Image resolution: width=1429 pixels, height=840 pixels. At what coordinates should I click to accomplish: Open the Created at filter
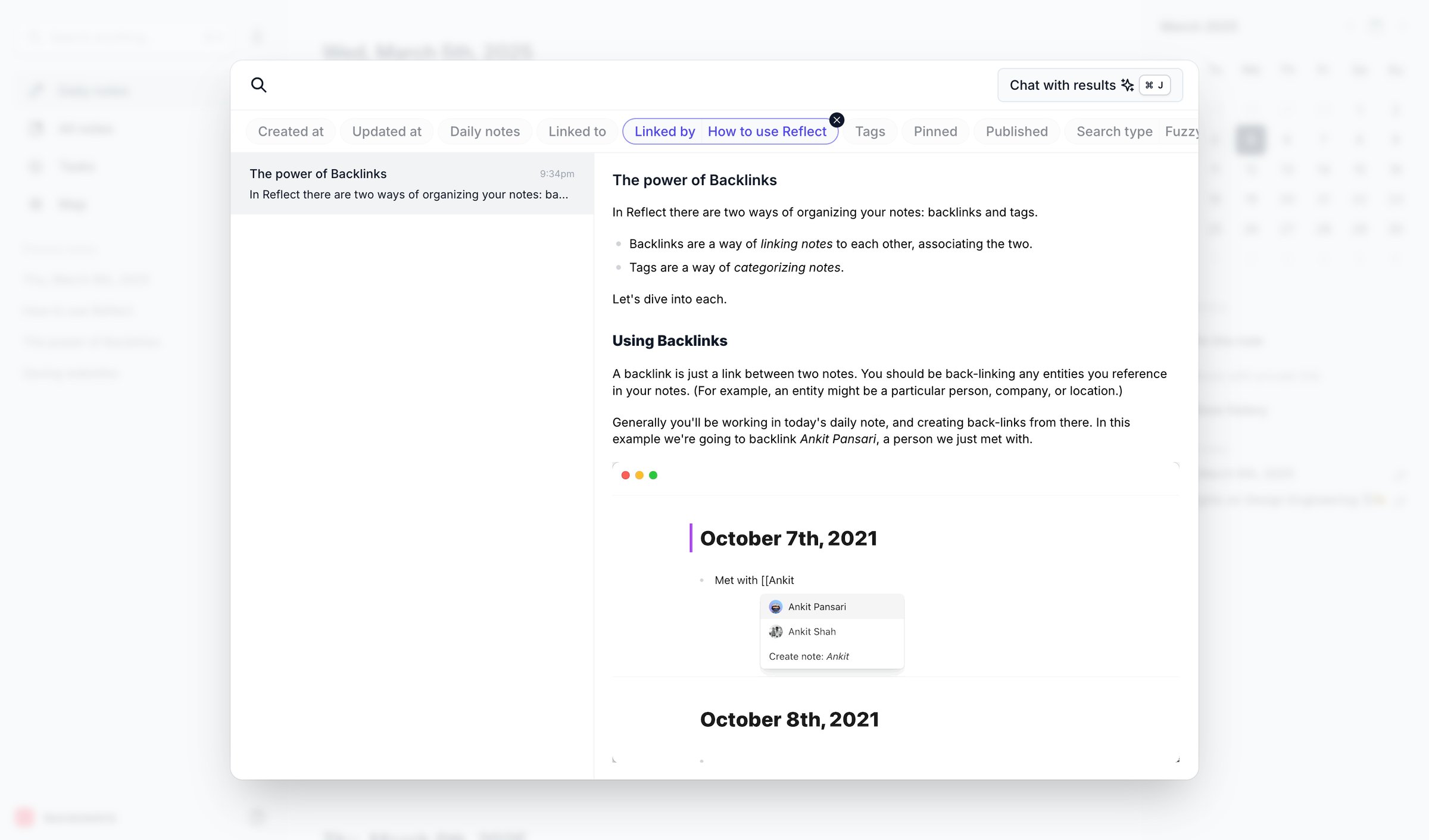click(x=291, y=132)
